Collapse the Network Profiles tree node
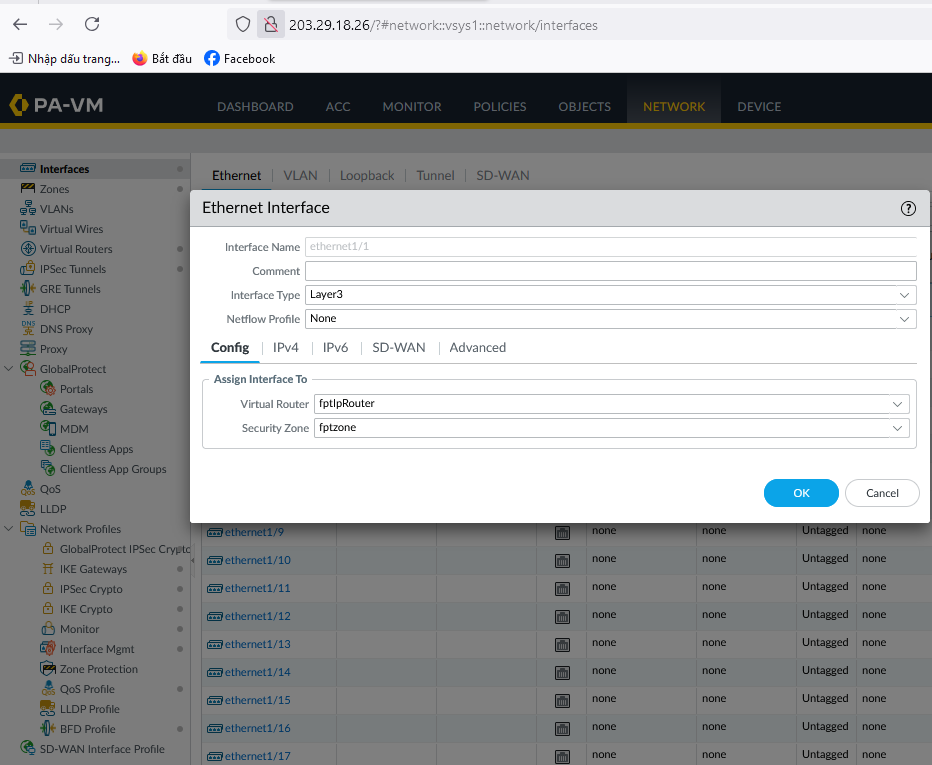Screen dimensions: 932x765 pos(9,529)
